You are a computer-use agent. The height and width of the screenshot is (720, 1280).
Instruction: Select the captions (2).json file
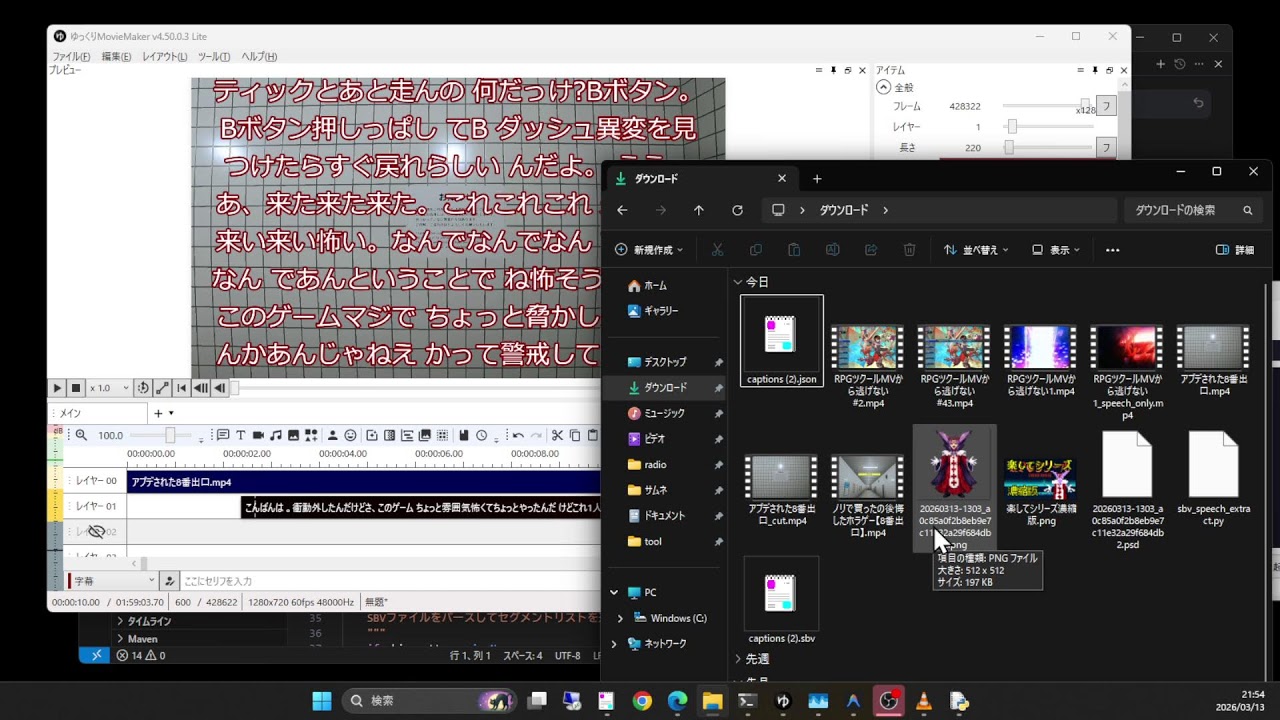781,340
